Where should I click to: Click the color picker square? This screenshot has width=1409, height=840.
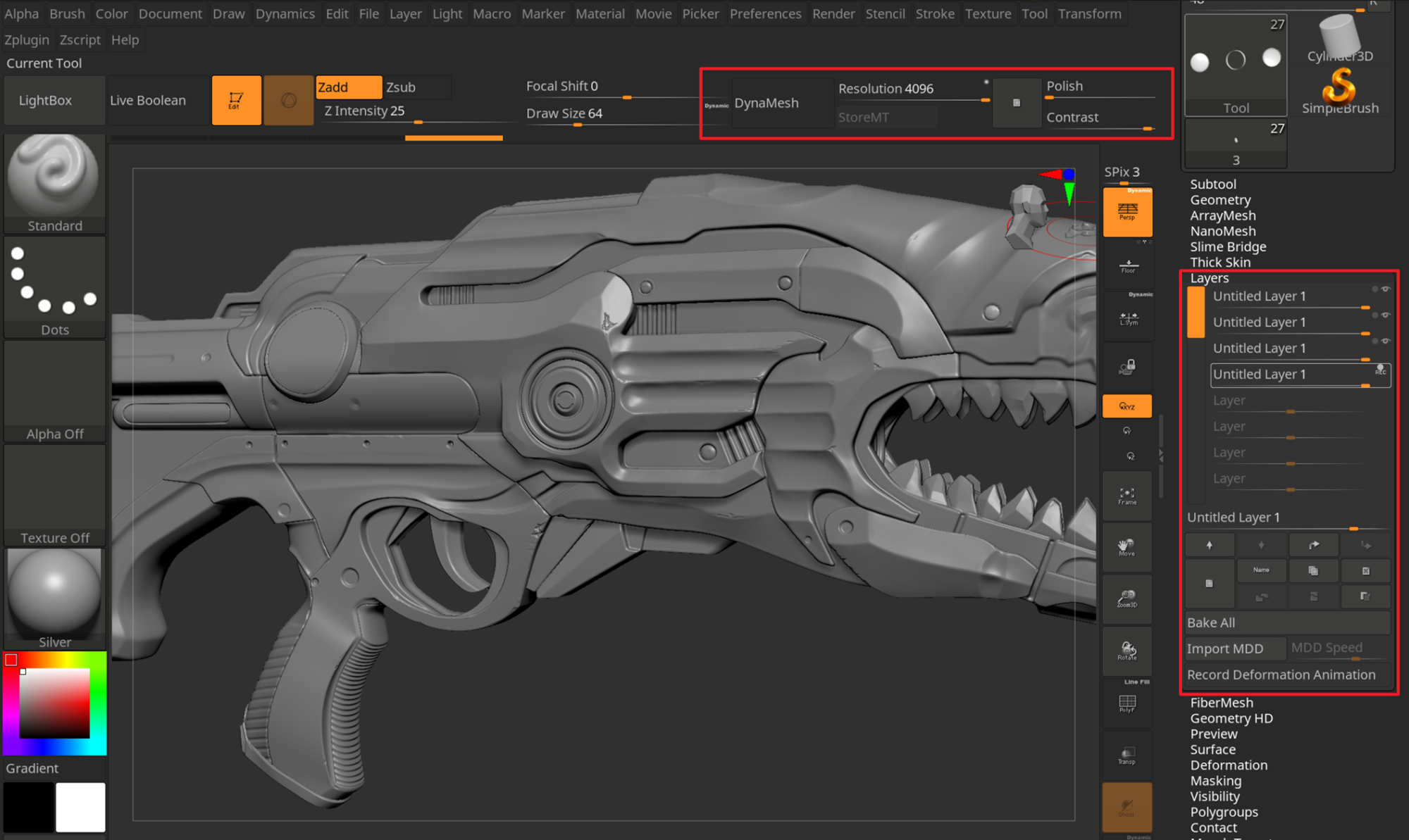click(x=54, y=703)
